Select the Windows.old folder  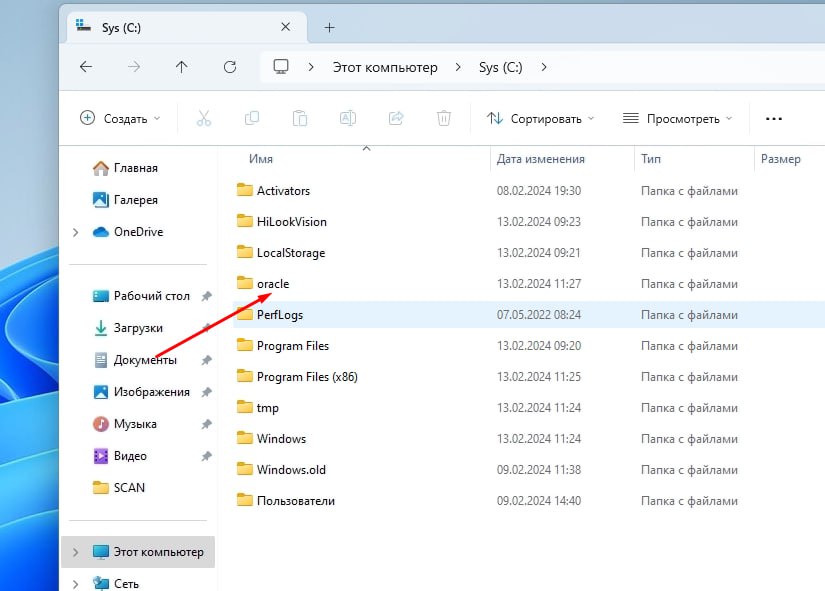pos(281,469)
